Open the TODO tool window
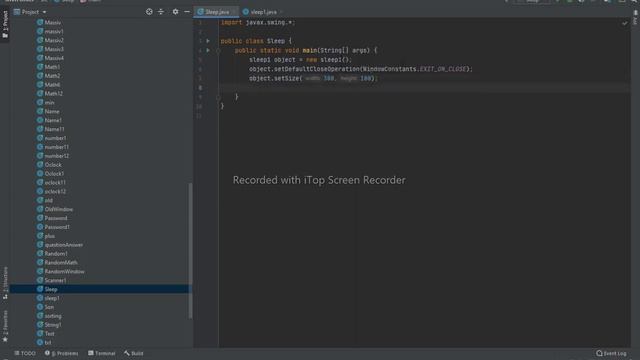The image size is (640, 360). [x=25, y=353]
